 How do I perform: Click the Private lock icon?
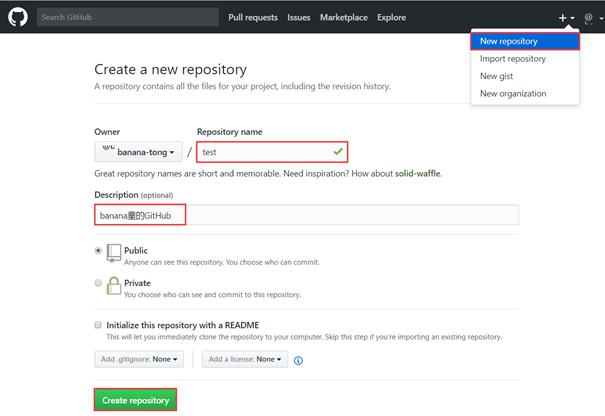pos(113,286)
